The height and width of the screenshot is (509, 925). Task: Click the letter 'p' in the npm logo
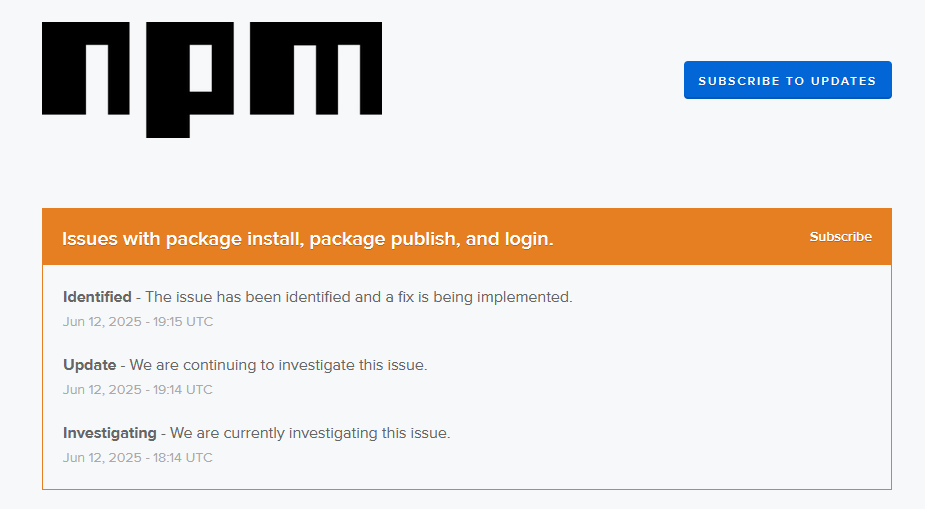tap(190, 80)
